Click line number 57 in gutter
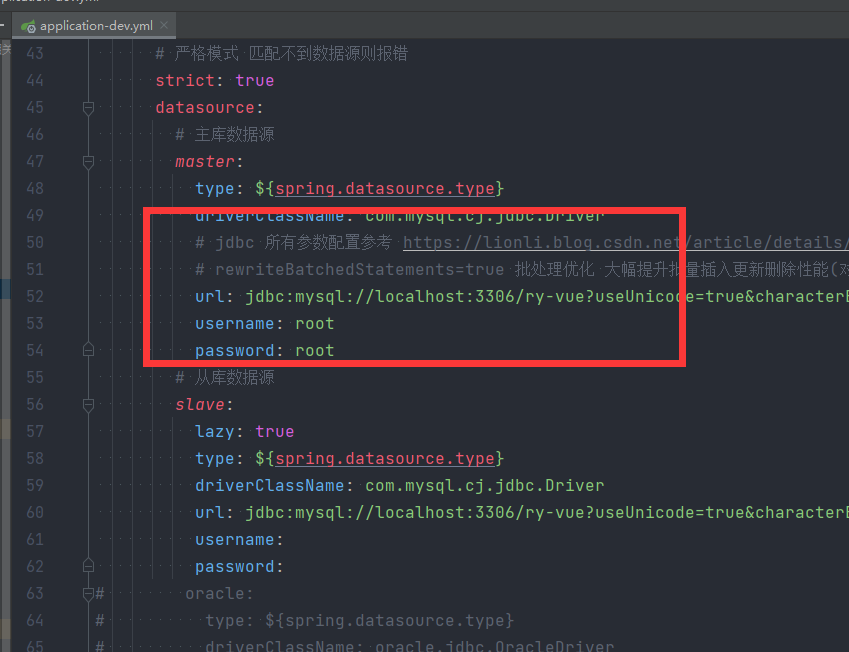Screen dimensions: 849x652 (35, 432)
